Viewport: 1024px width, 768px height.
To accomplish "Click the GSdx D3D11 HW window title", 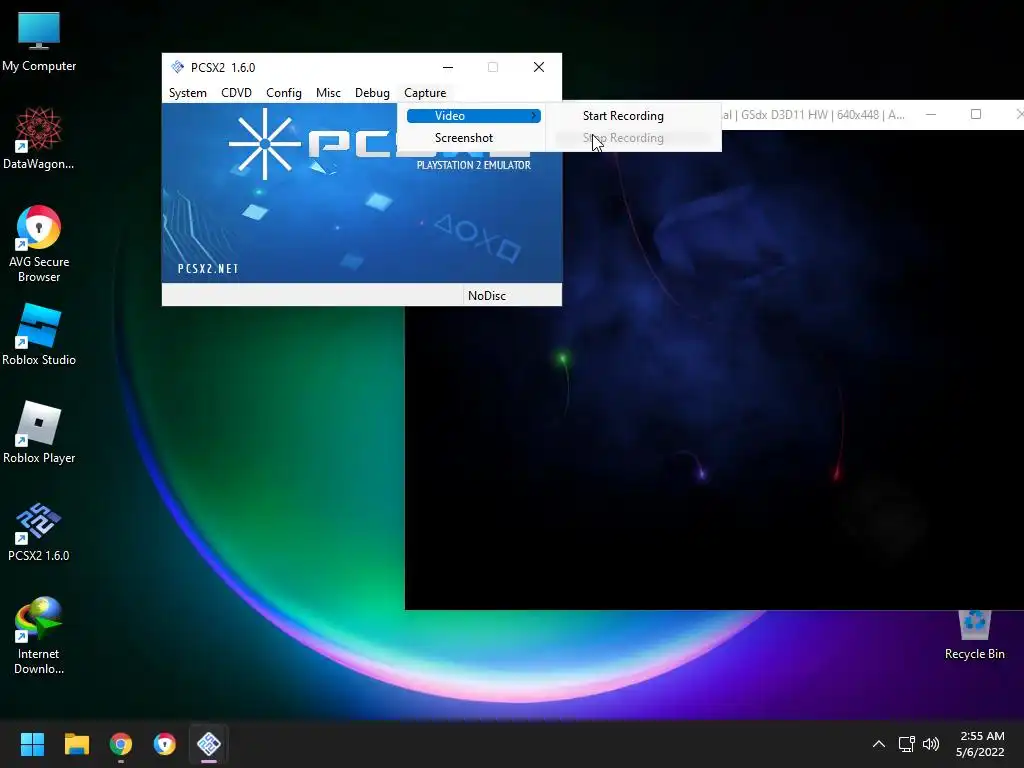I will [x=813, y=115].
